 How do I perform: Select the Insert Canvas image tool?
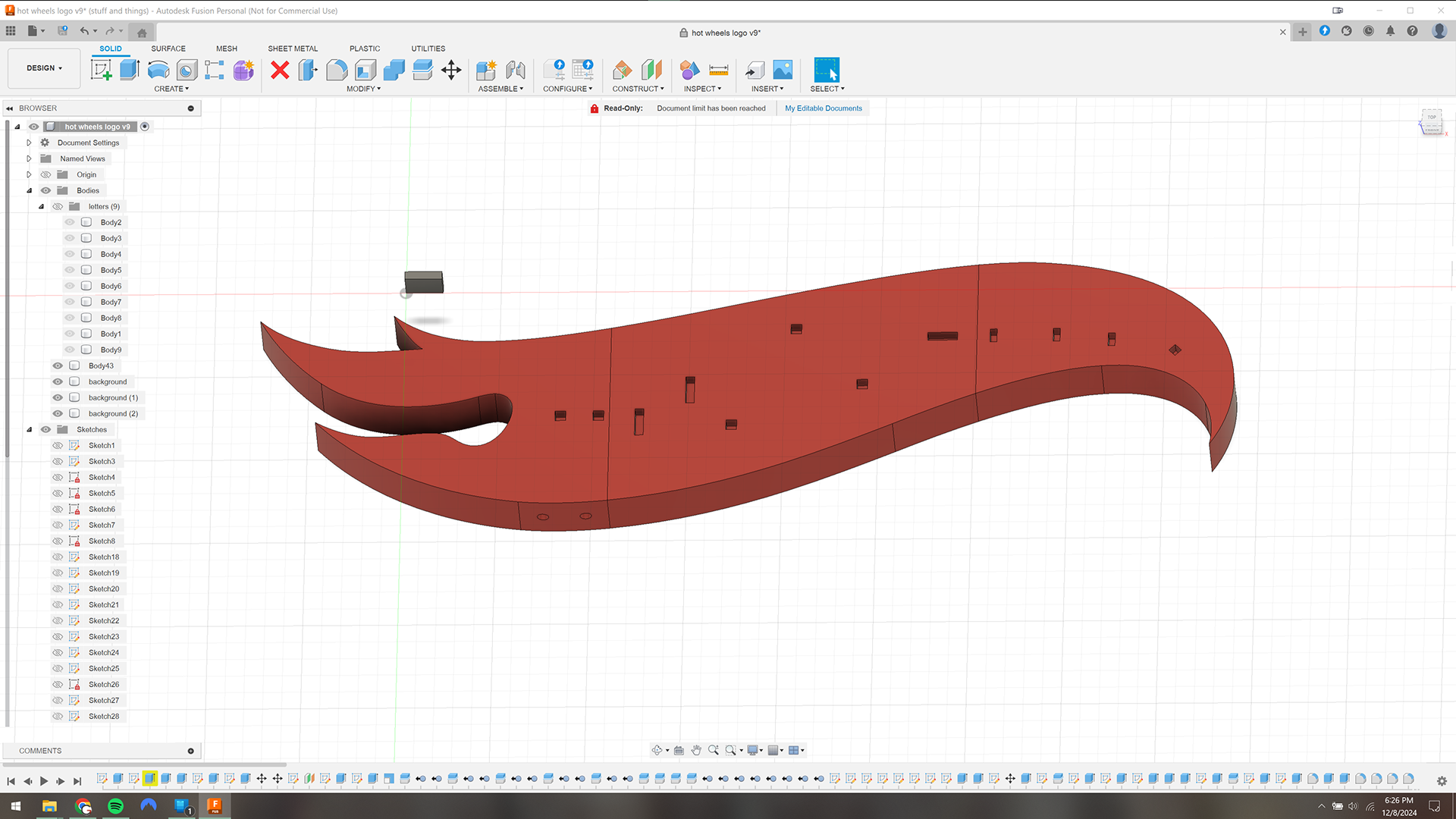(783, 70)
